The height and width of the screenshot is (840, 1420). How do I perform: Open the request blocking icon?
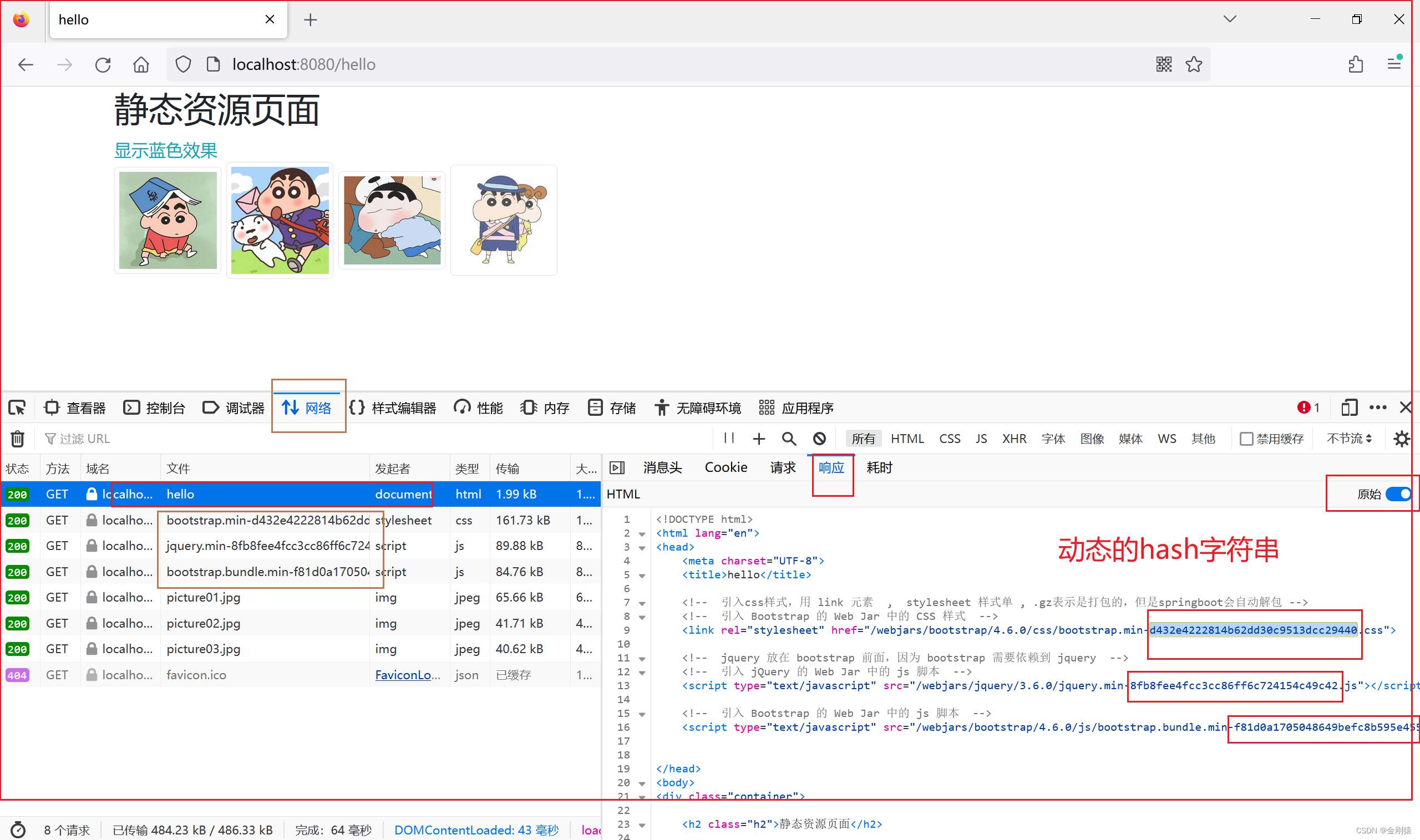pos(819,439)
